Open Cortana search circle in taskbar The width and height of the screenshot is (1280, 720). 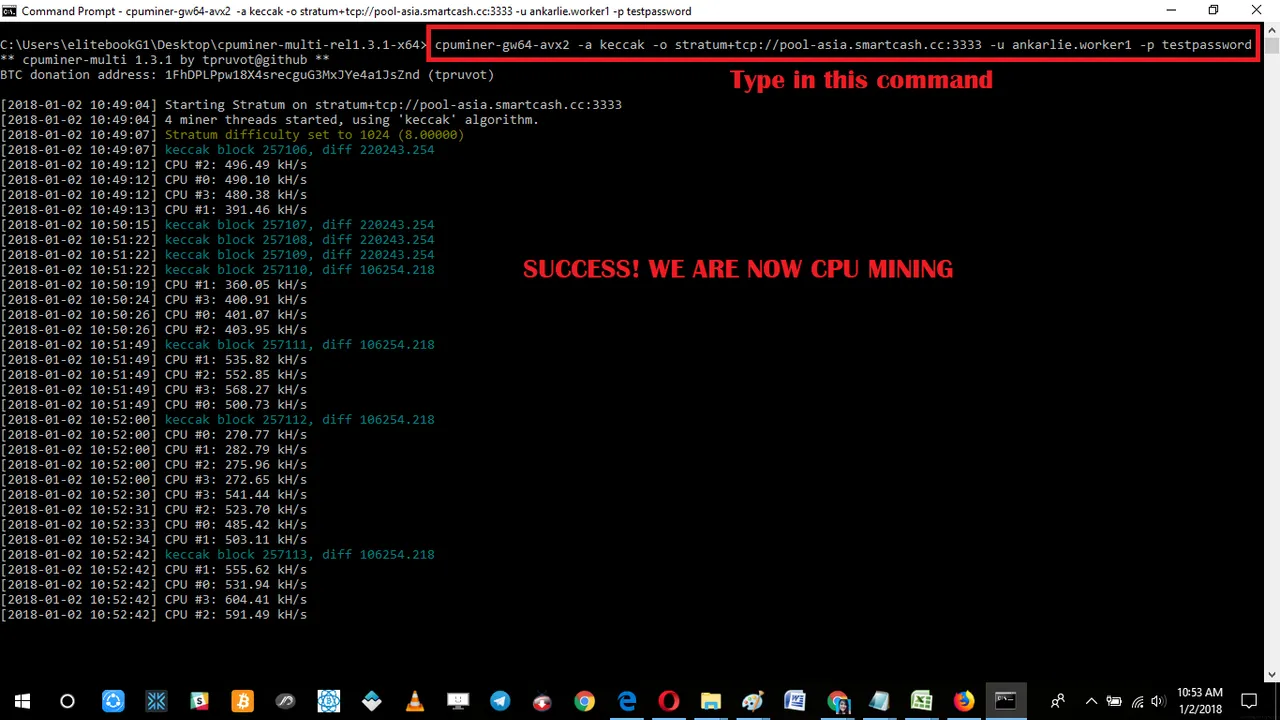[x=67, y=701]
